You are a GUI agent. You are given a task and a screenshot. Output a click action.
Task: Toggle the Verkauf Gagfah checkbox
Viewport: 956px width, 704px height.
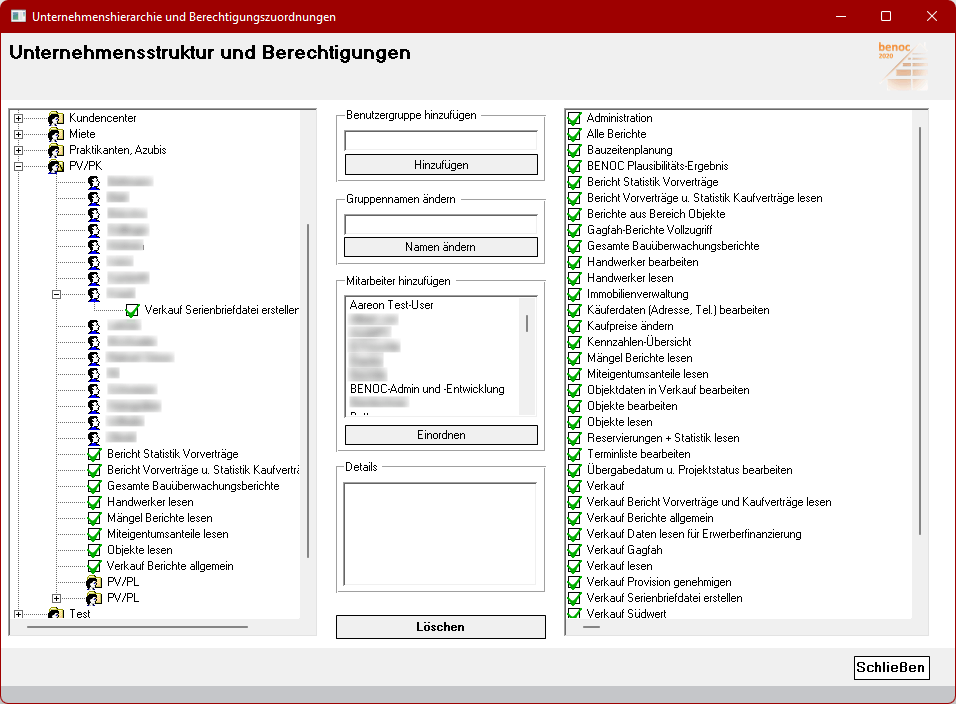click(x=575, y=550)
